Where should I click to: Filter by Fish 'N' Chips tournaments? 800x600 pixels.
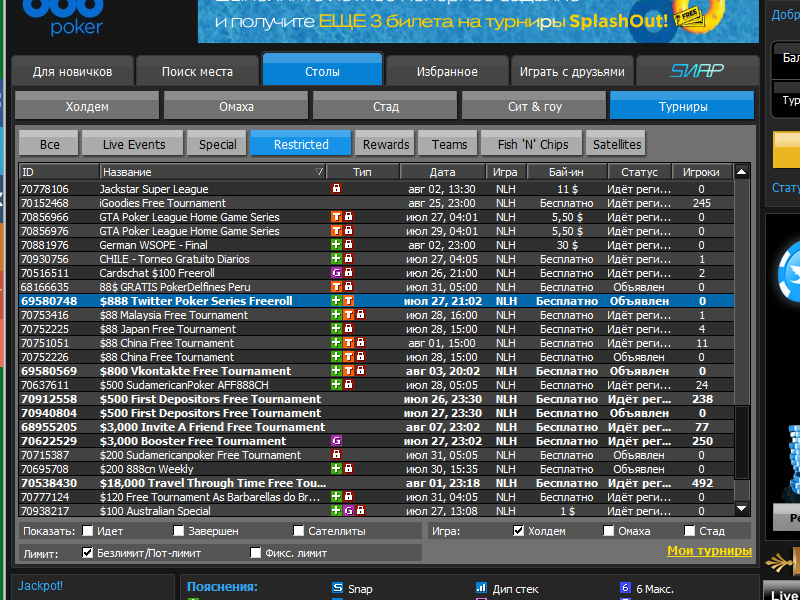[532, 144]
